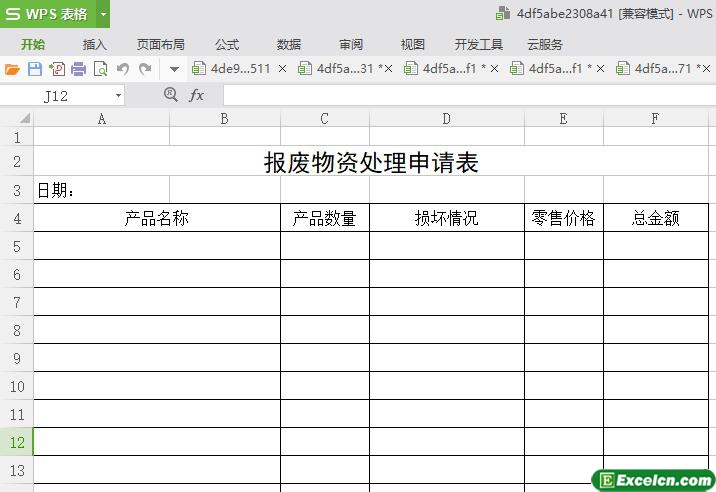Open the 审阅 ribbon tab
This screenshot has width=716, height=492.
point(351,44)
